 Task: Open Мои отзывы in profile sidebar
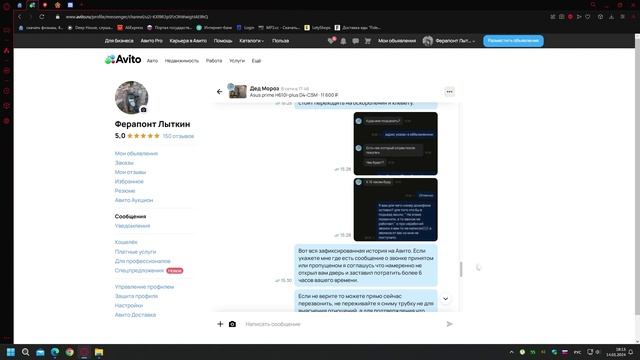pyautogui.click(x=130, y=172)
